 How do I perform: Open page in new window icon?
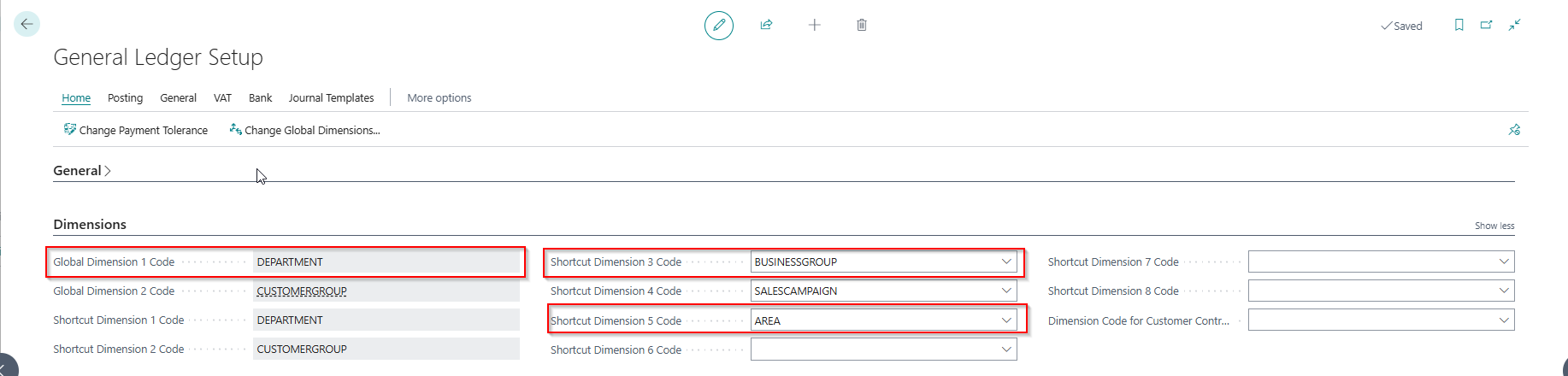point(1487,25)
